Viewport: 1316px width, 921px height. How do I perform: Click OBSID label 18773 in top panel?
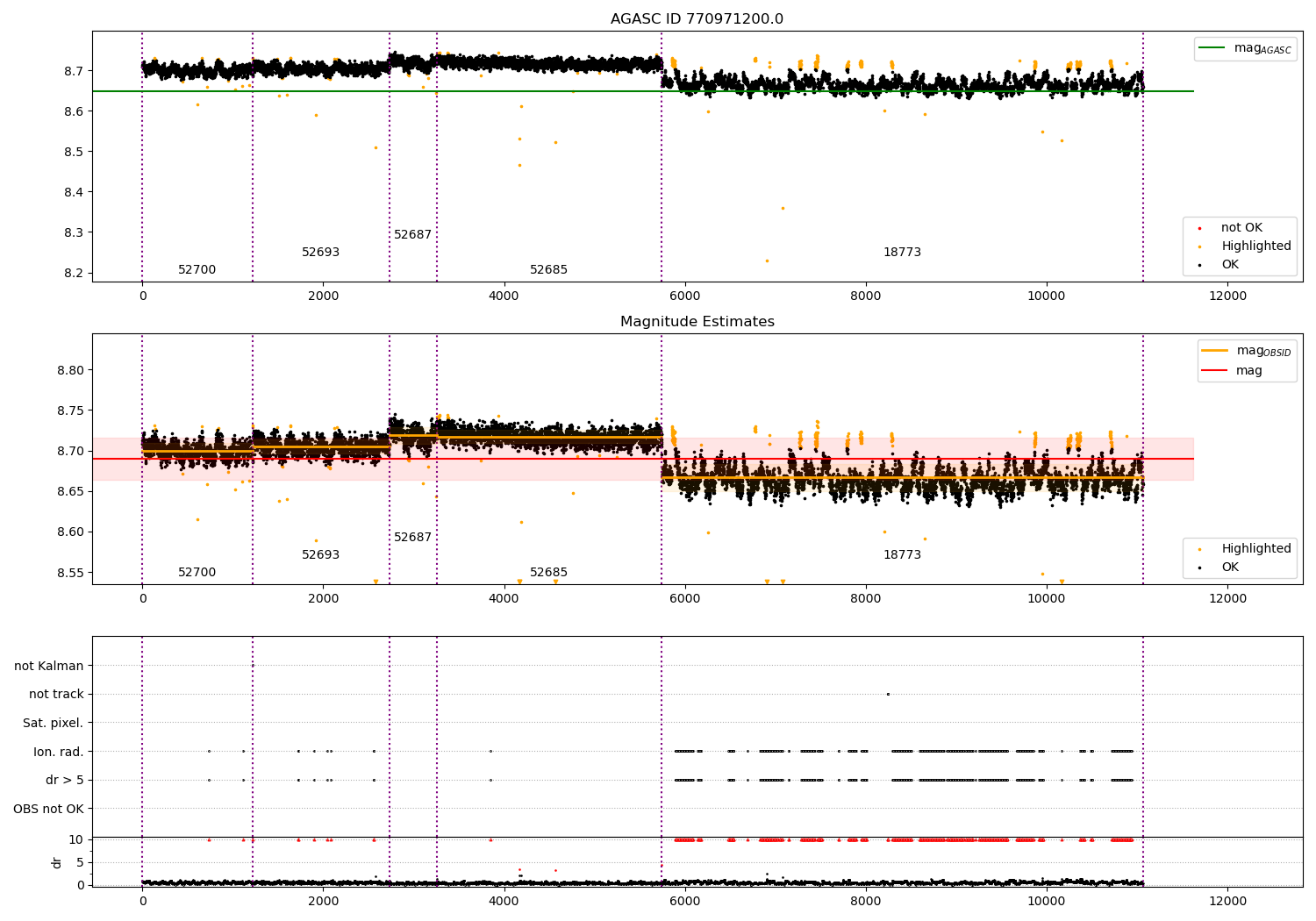point(902,253)
